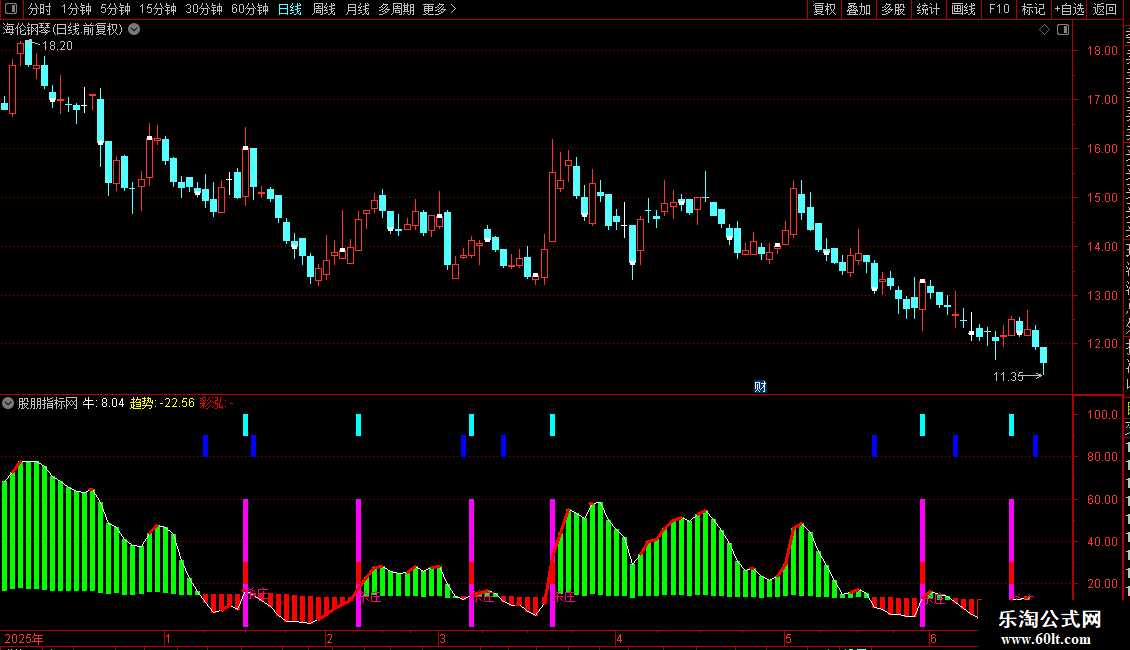Click the 18.20 high price label

point(57,46)
